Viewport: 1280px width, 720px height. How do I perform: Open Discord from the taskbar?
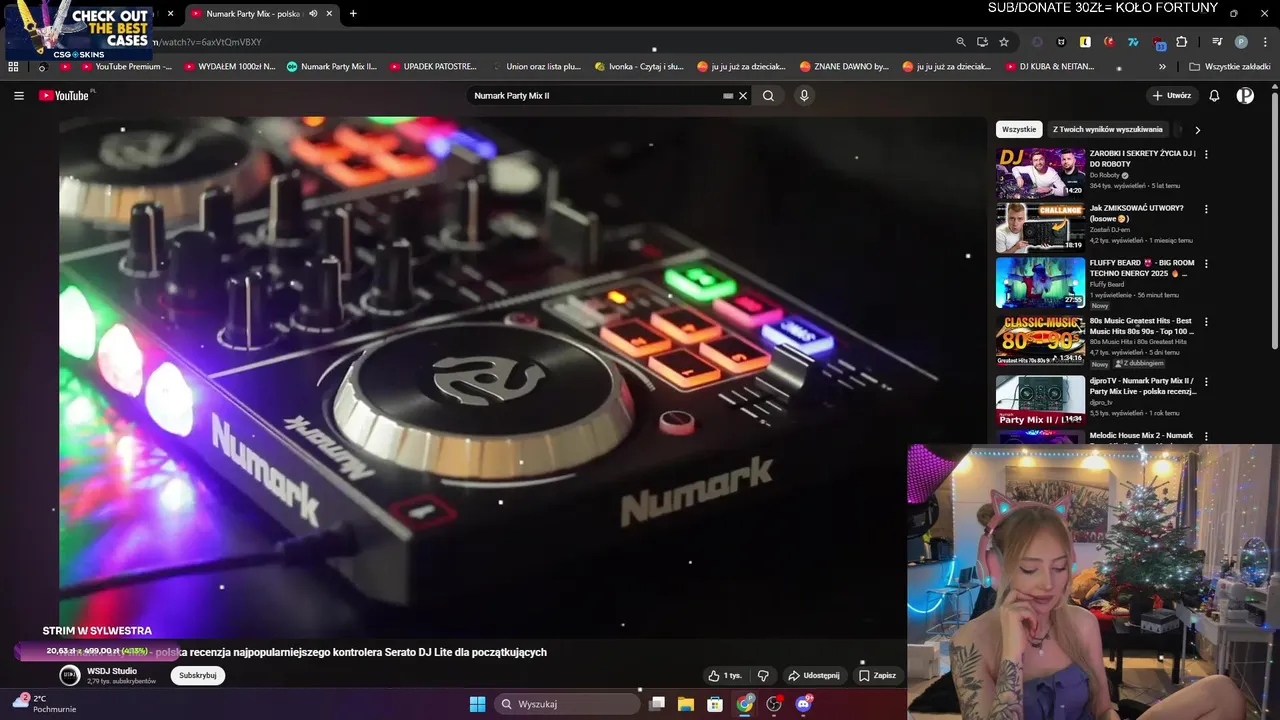(x=803, y=704)
